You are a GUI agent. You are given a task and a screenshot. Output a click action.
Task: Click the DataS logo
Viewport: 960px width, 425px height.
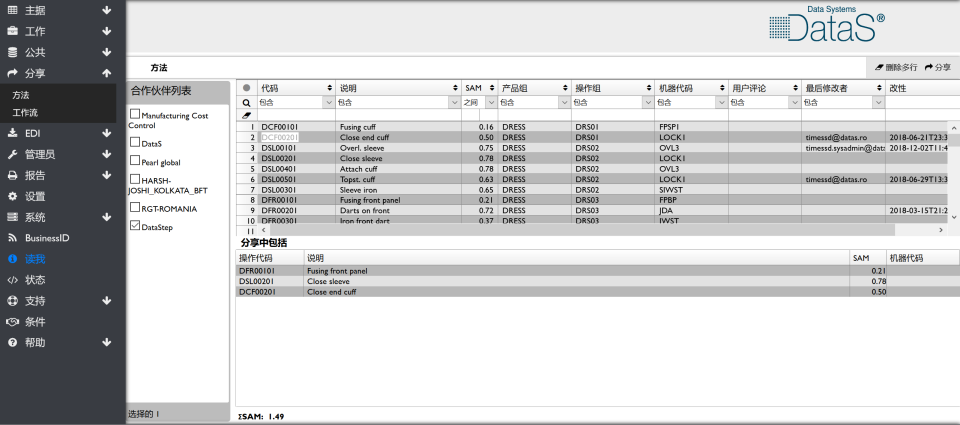tap(827, 24)
